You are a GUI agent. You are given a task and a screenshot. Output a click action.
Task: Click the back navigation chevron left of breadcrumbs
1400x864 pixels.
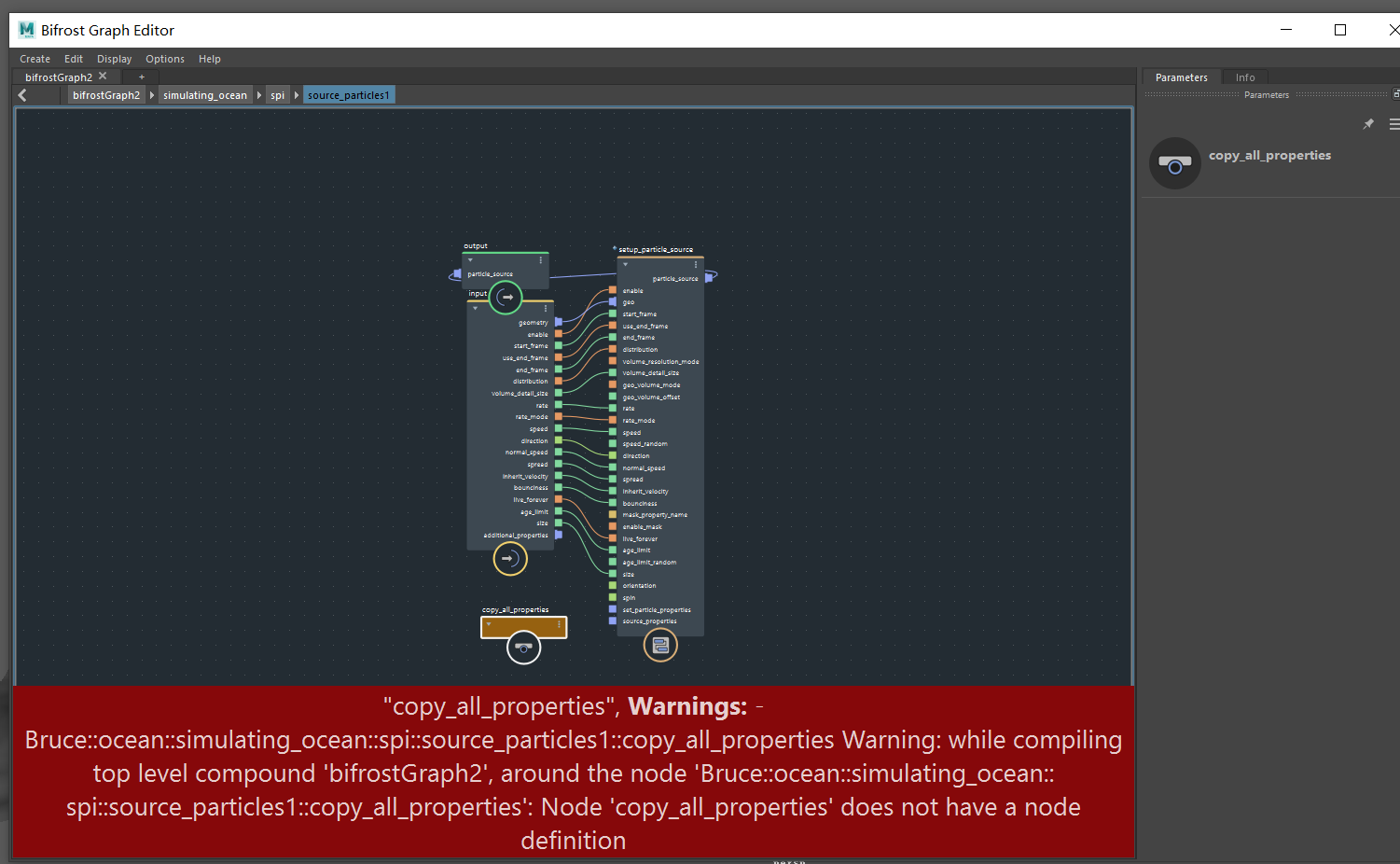pyautogui.click(x=21, y=94)
